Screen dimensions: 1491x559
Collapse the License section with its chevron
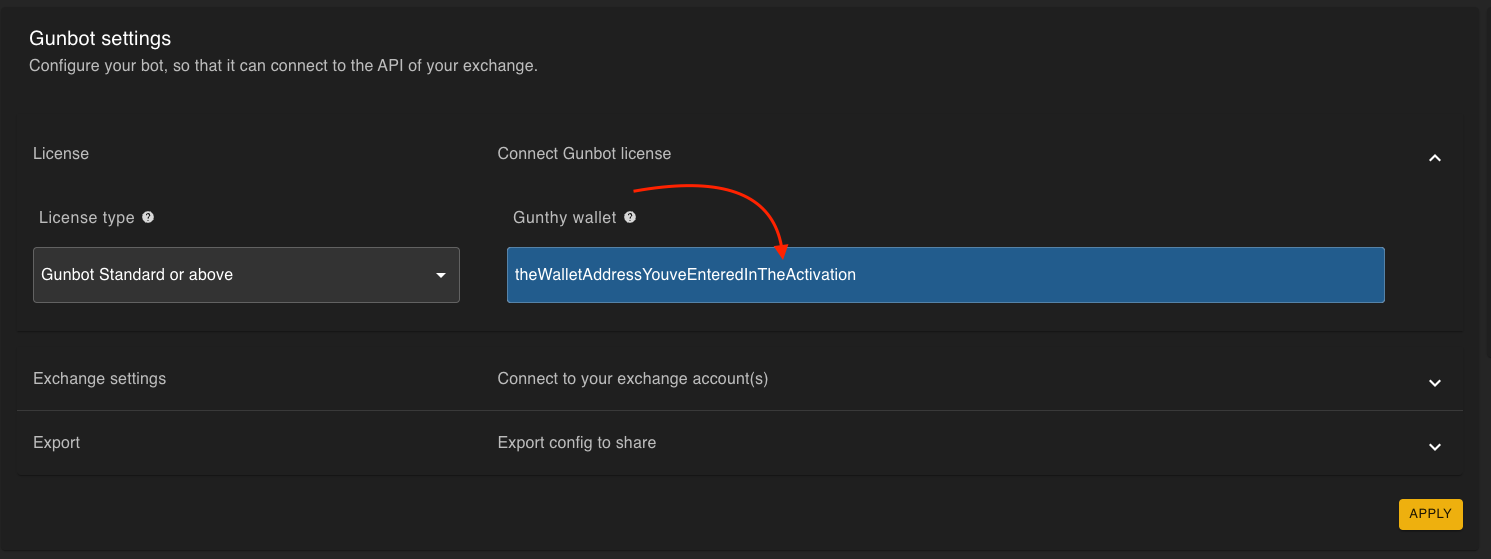(1435, 158)
